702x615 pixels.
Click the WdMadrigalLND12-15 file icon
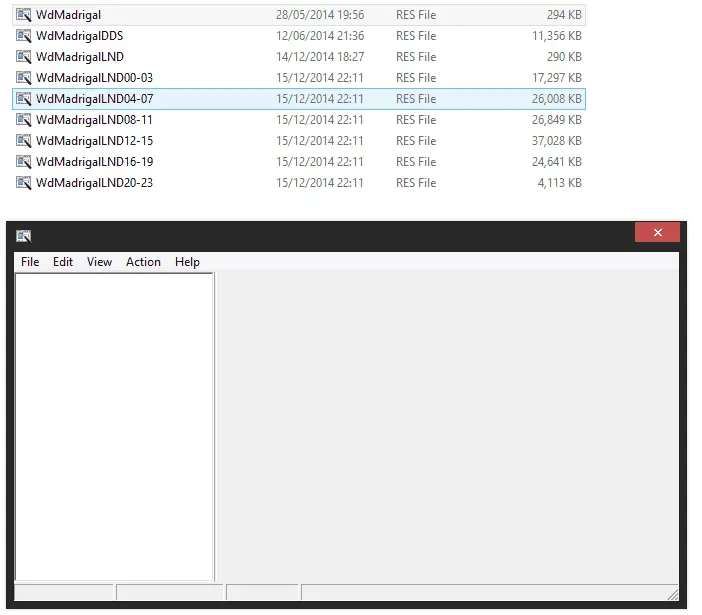tap(24, 141)
